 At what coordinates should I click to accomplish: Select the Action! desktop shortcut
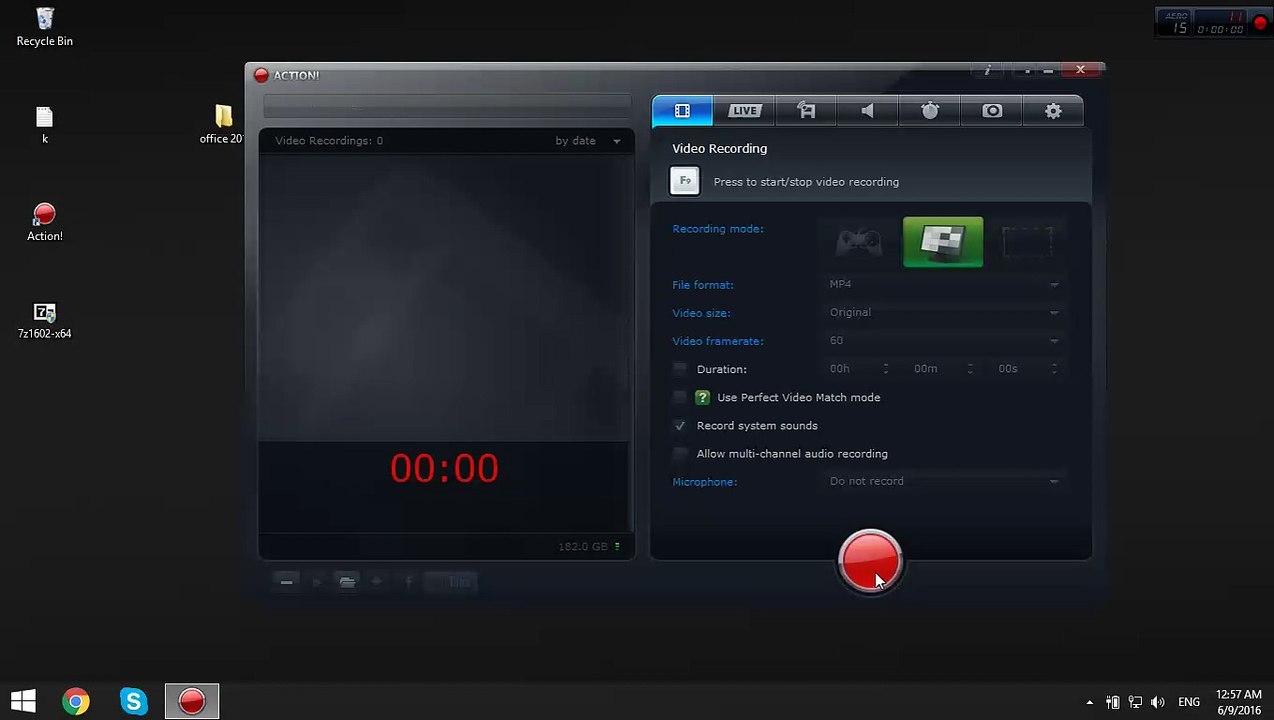[44, 222]
